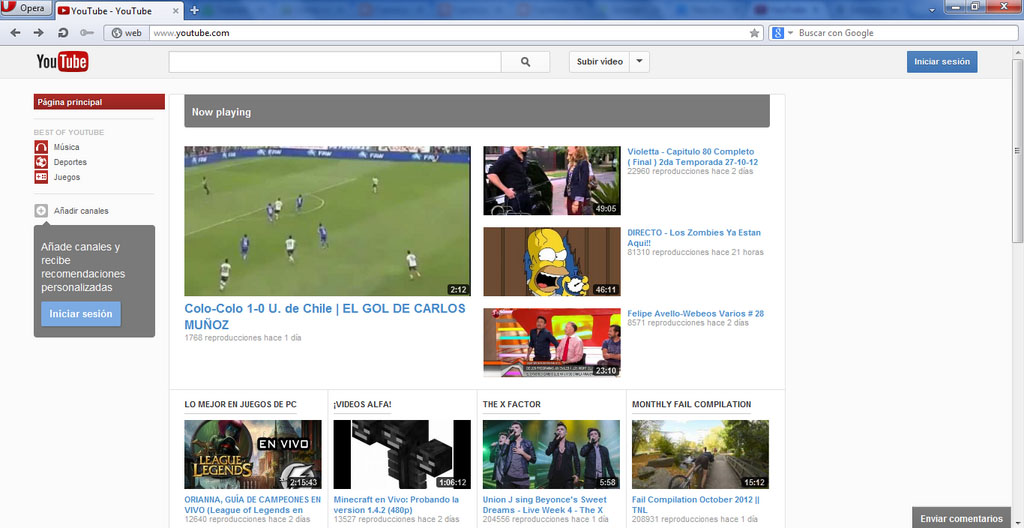Click the Subir vídeo button
Viewport: 1024px width, 528px height.
click(600, 61)
